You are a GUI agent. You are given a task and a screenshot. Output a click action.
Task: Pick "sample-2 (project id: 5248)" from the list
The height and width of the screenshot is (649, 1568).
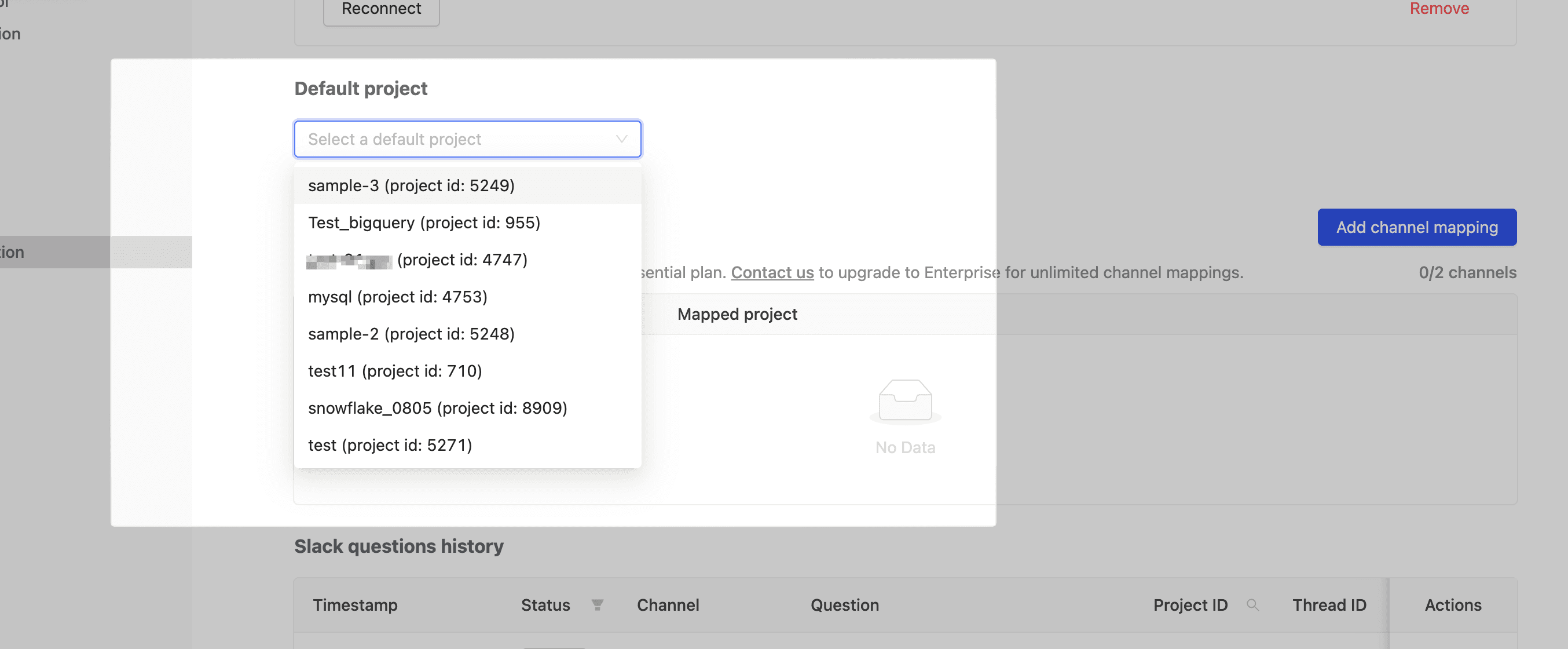(412, 334)
